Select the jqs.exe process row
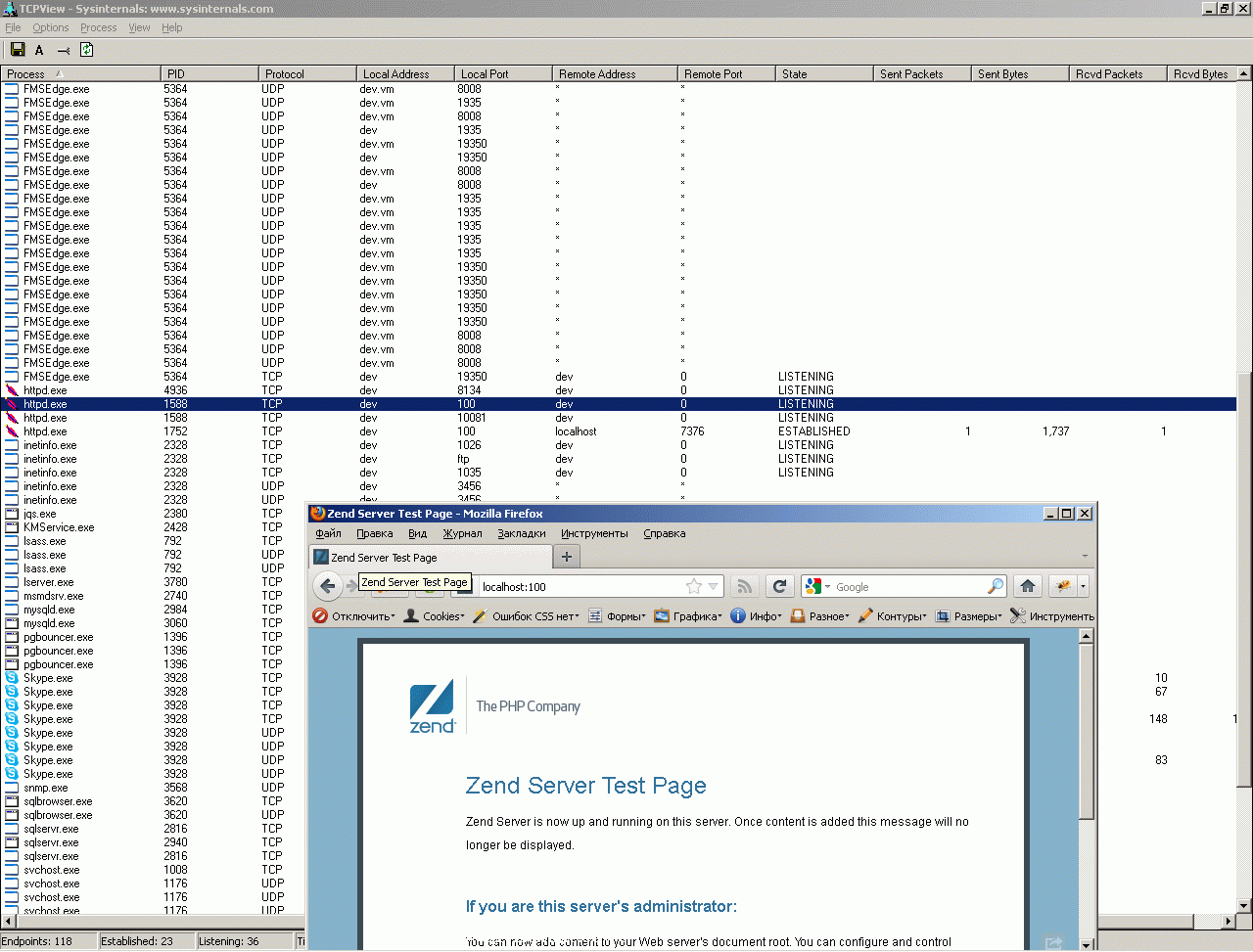Screen dimensions: 1253x952 tap(152, 514)
